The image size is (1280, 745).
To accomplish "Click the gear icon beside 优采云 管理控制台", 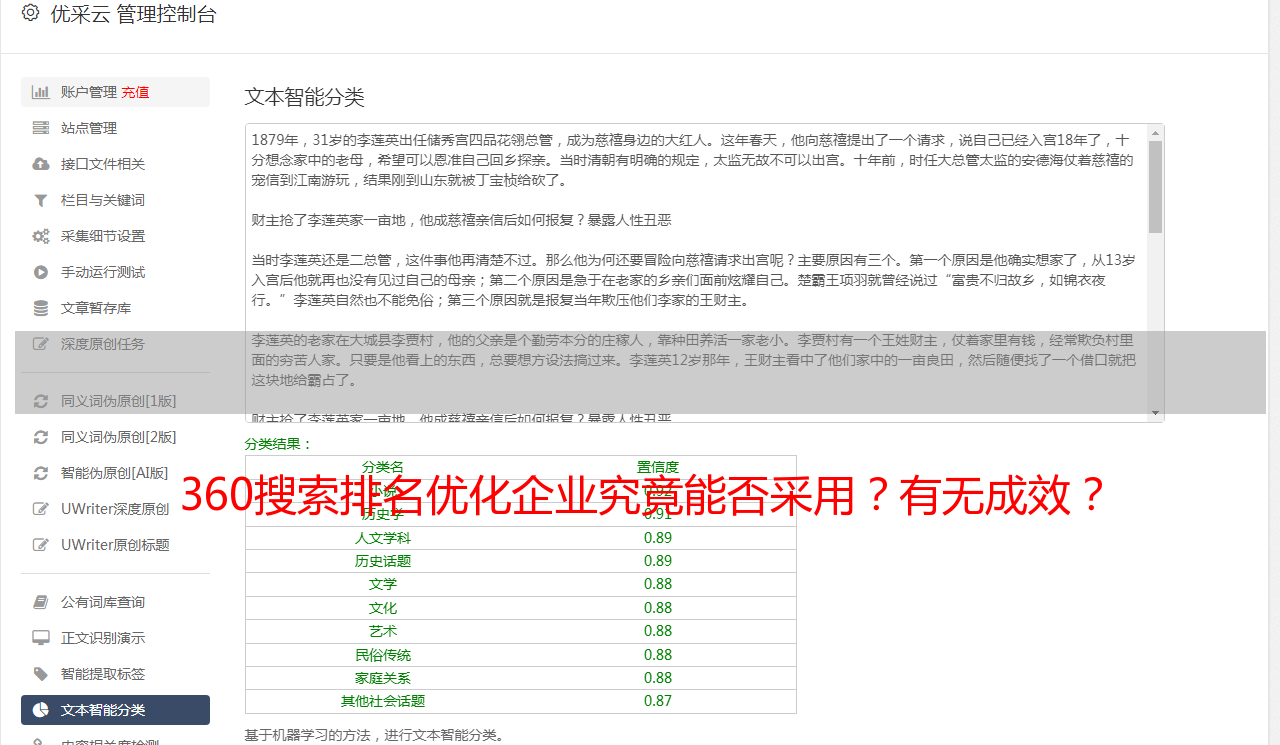I will pos(30,13).
